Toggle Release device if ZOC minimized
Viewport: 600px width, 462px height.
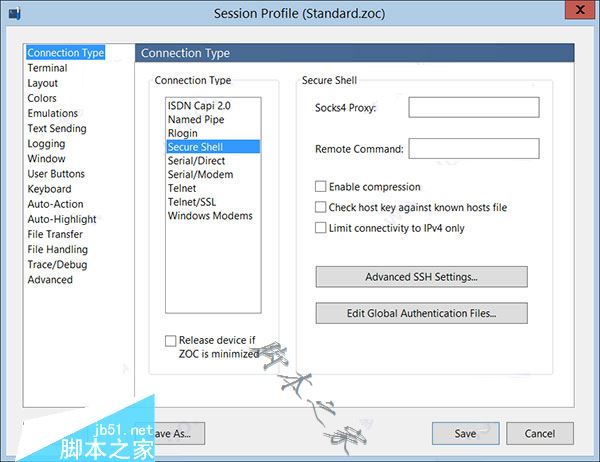171,341
